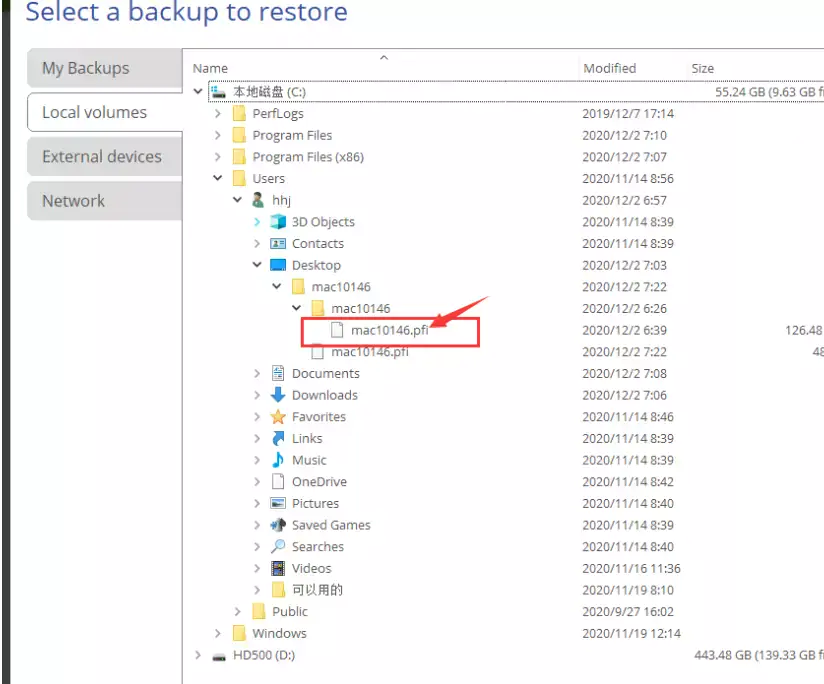Click the file icon of the mac10146.pfi dated 6:39
This screenshot has height=684, width=824.
[x=337, y=330]
